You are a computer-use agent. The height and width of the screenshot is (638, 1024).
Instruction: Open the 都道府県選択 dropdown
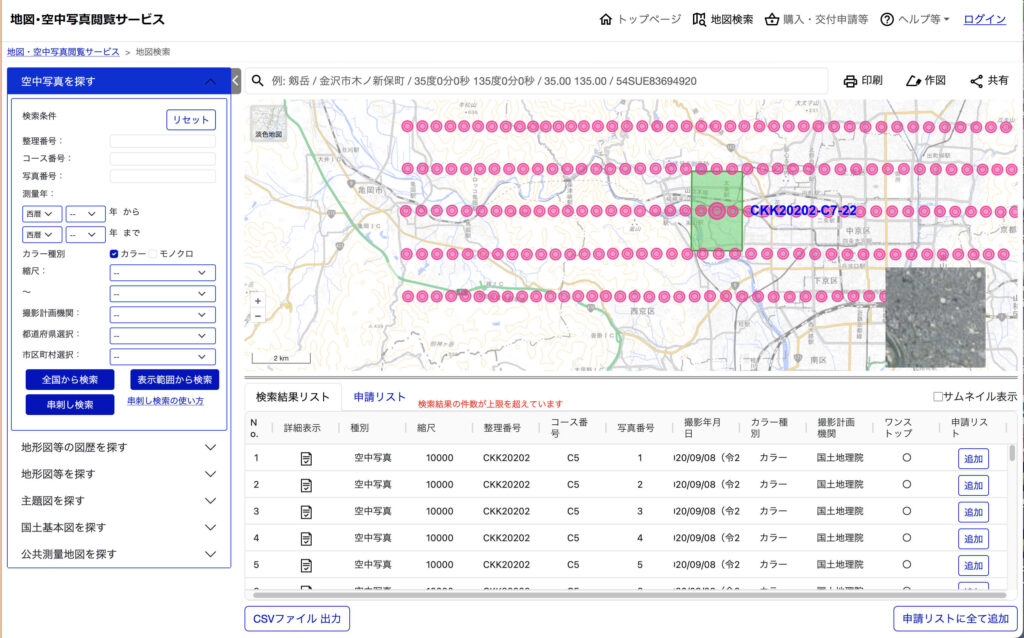(x=163, y=335)
